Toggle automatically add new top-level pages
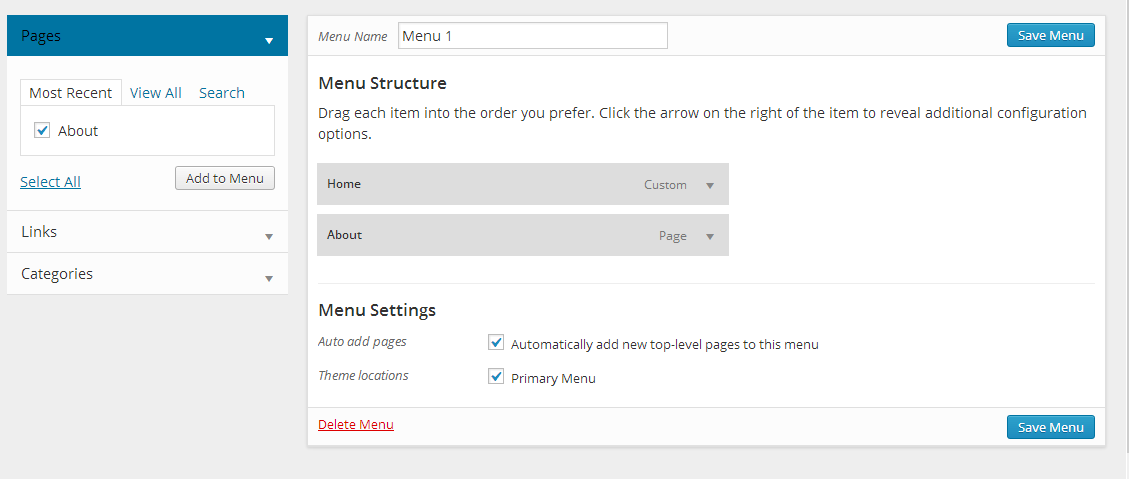Image resolution: width=1129 pixels, height=479 pixels. point(495,342)
